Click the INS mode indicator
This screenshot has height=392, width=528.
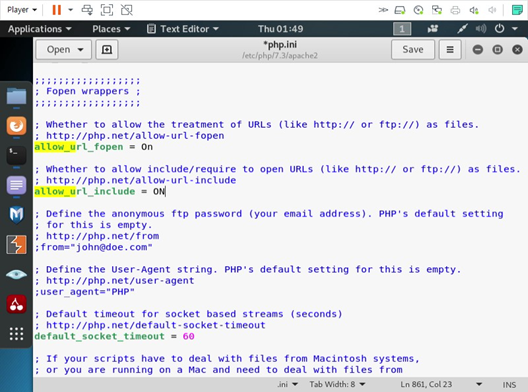point(509,385)
